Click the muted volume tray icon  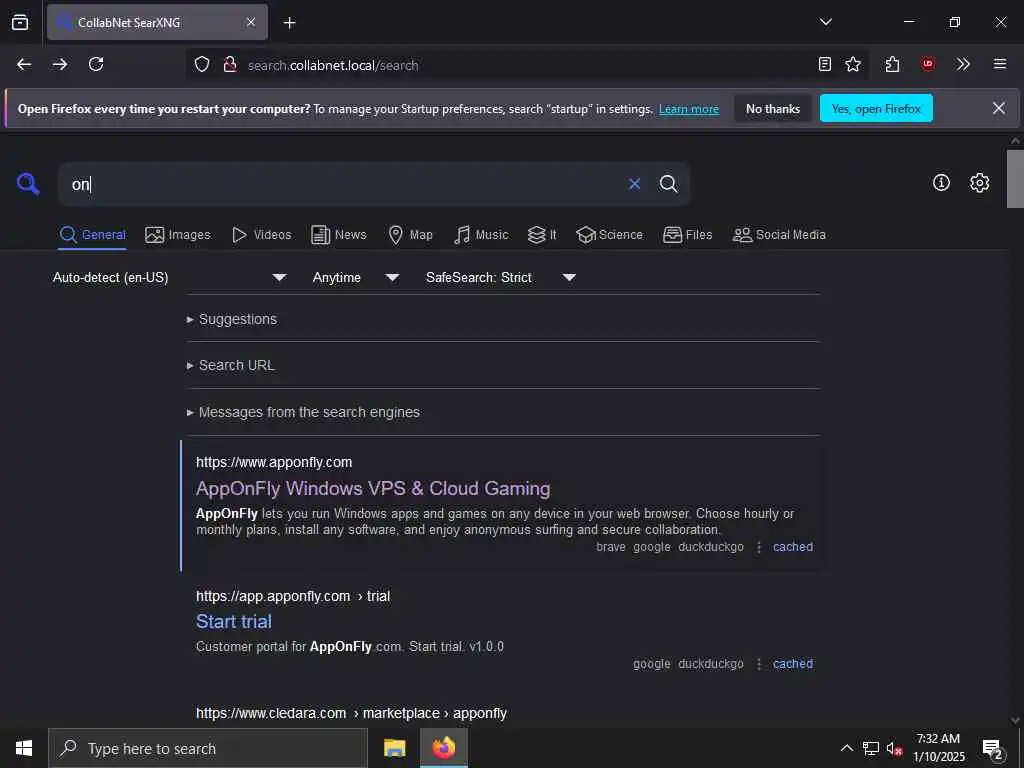click(x=894, y=748)
